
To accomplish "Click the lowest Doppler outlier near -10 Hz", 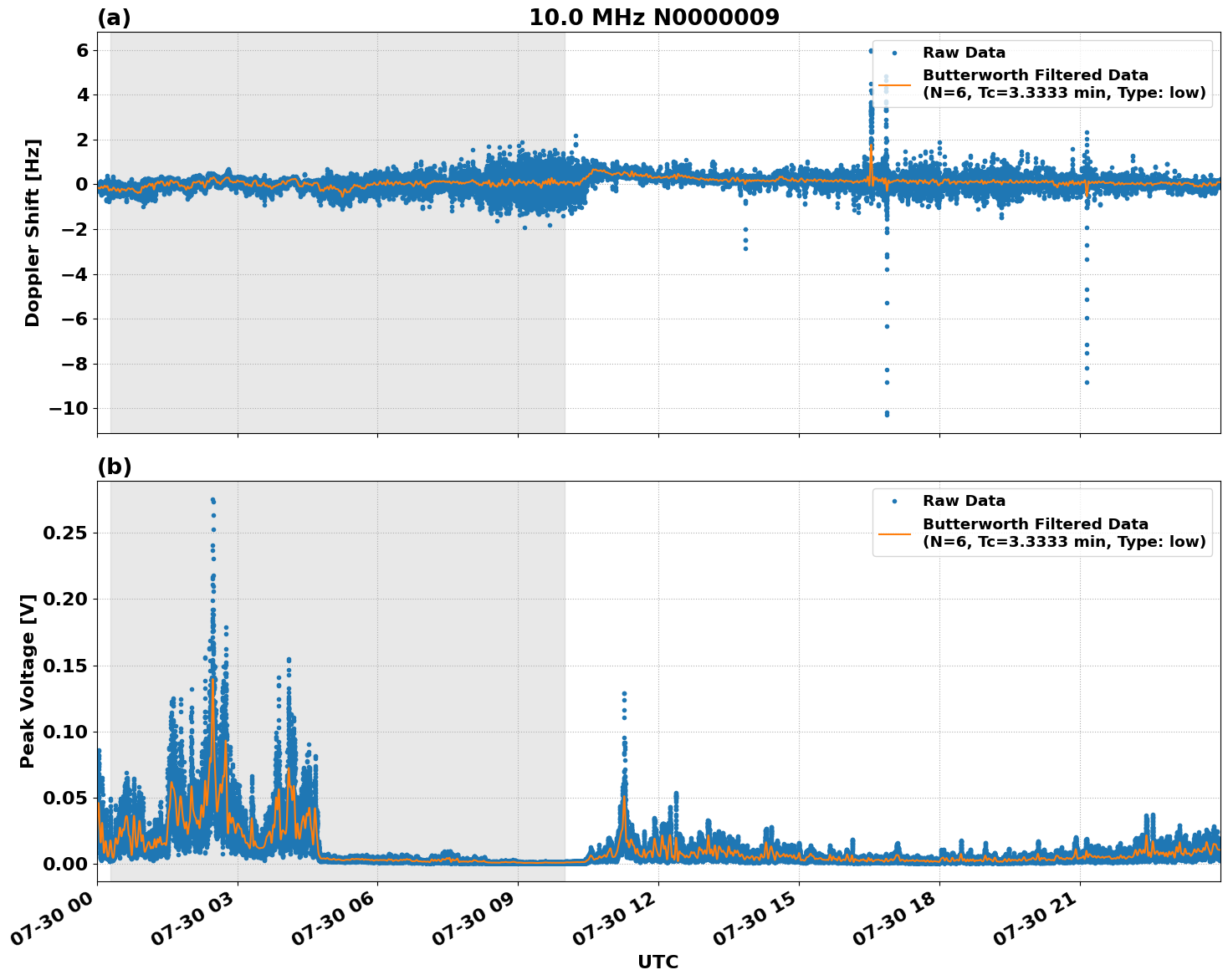I will pos(885,414).
